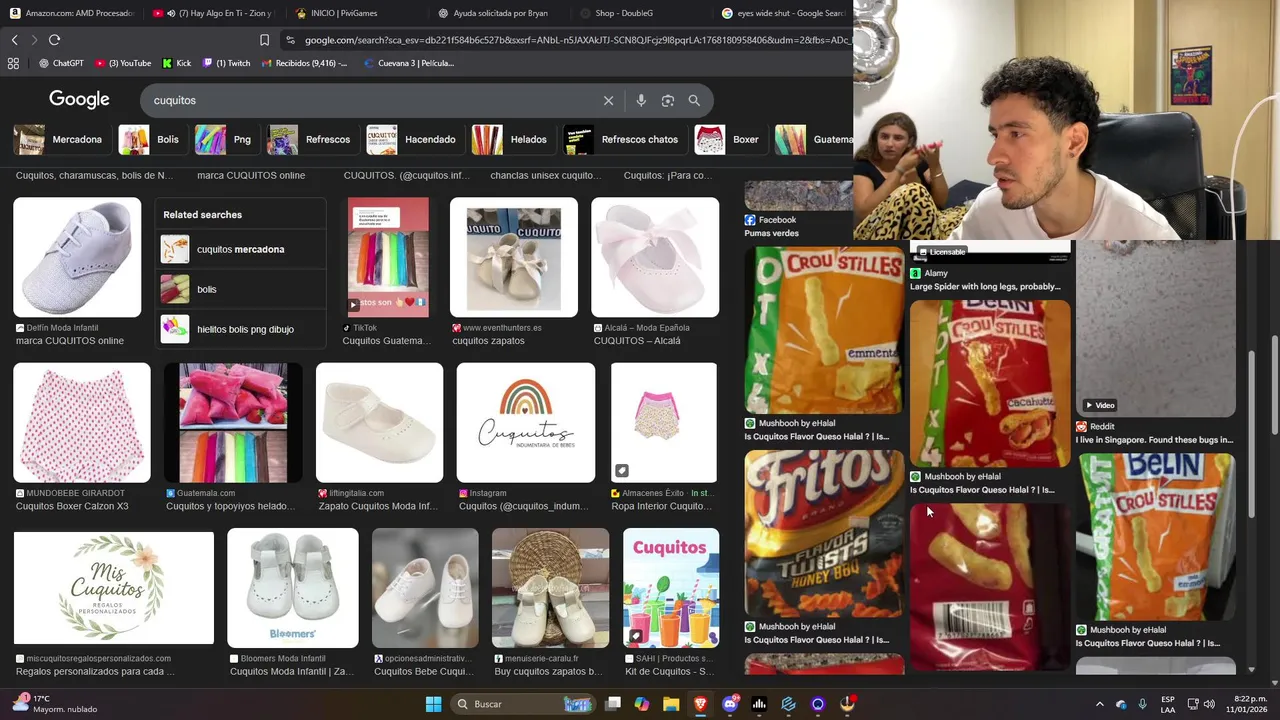The height and width of the screenshot is (720, 1280).
Task: Open the Guatemala.com helados image
Action: [x=233, y=423]
